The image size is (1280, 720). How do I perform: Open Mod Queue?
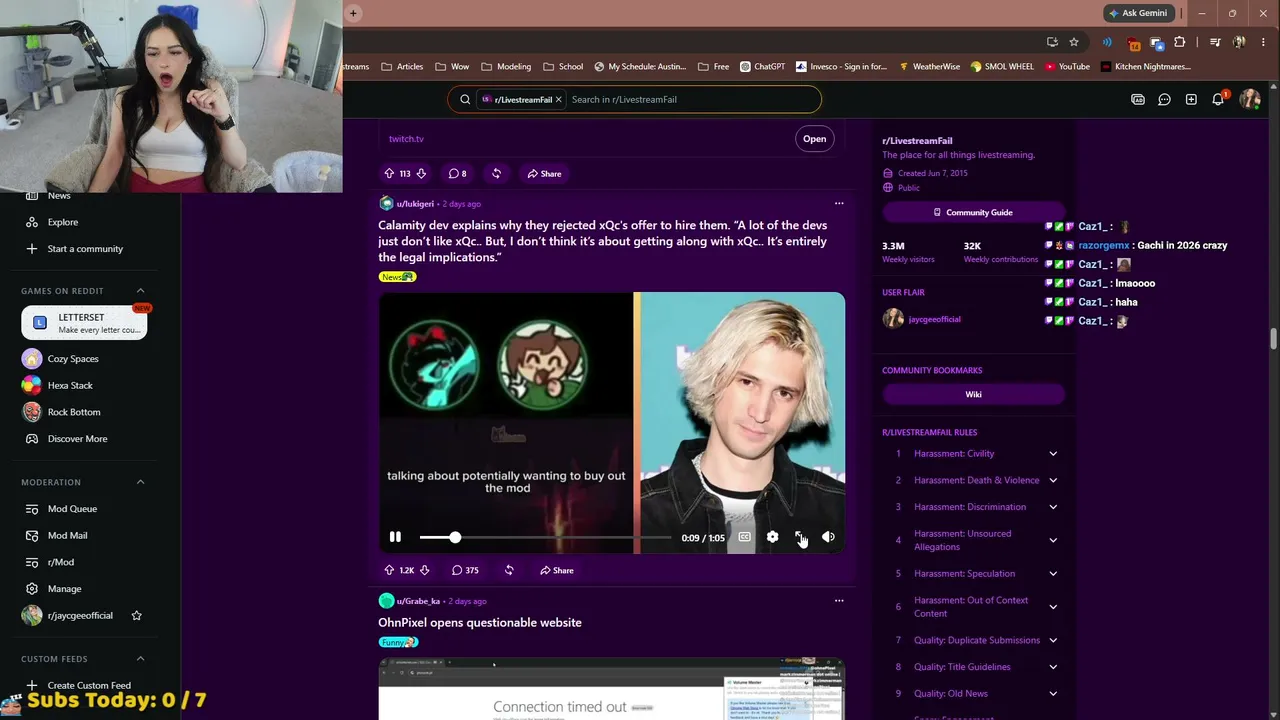[x=72, y=509]
